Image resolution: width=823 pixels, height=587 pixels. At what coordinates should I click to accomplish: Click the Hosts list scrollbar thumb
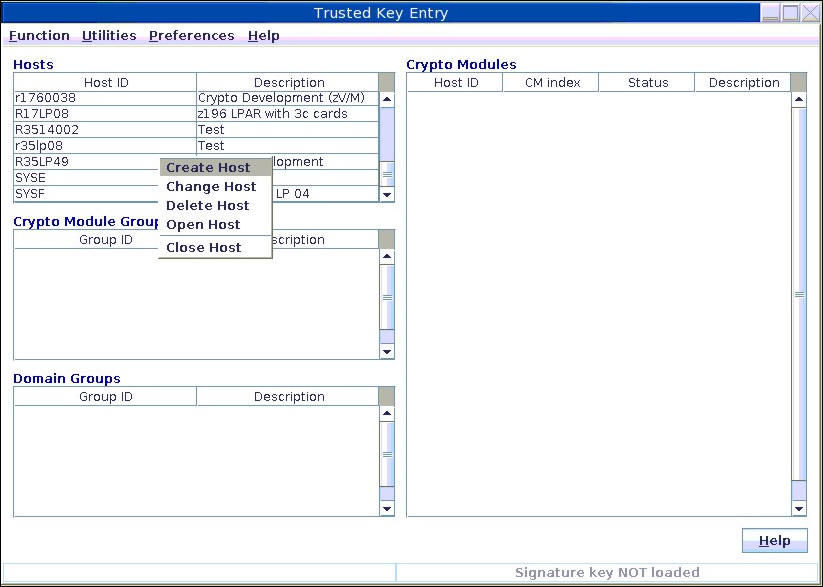tap(387, 174)
